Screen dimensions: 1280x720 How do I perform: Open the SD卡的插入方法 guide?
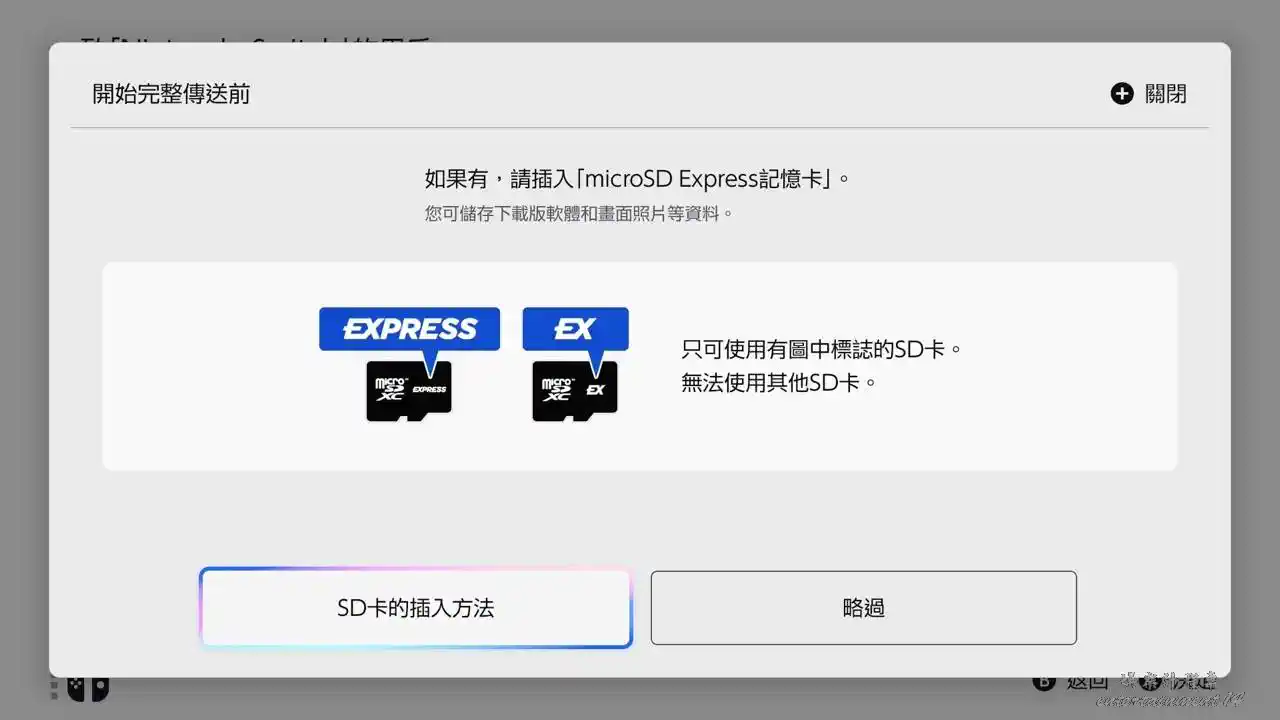[416, 608]
